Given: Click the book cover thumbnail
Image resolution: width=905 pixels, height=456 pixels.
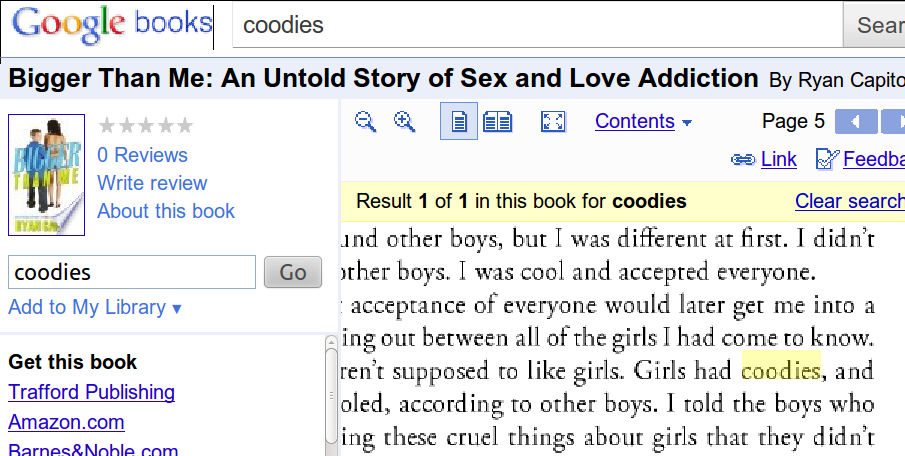Looking at the screenshot, I should point(46,175).
